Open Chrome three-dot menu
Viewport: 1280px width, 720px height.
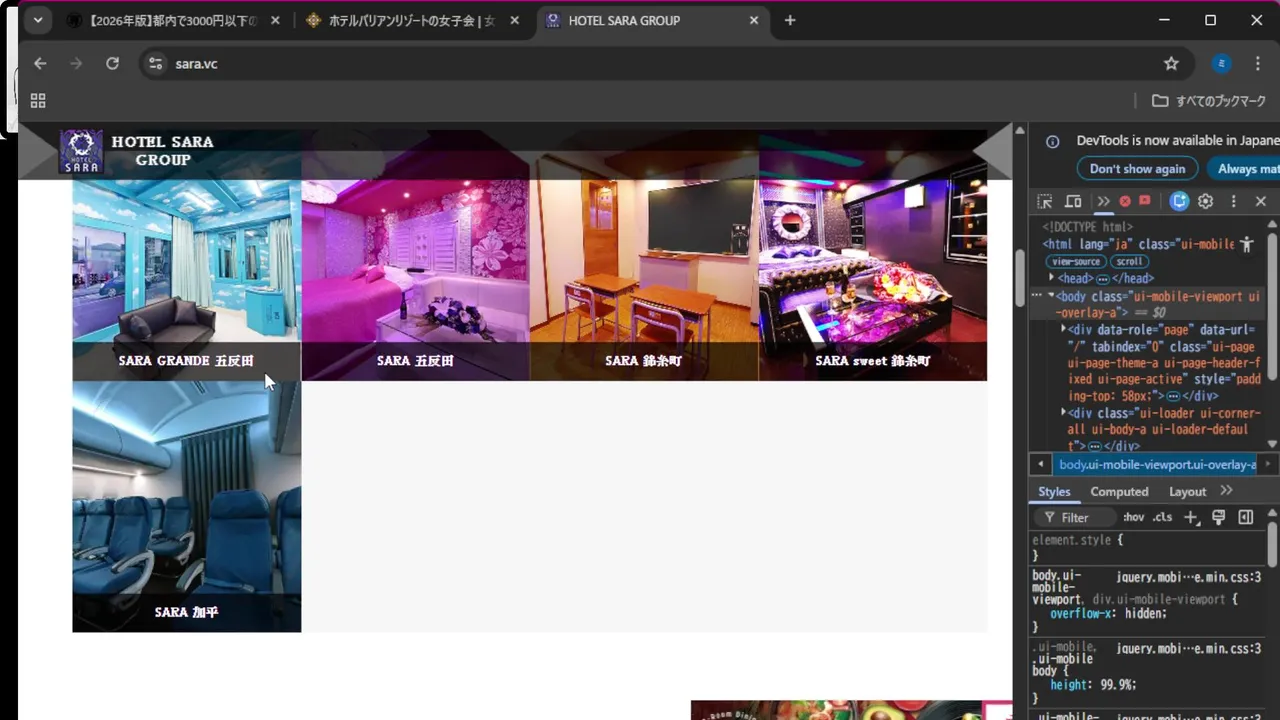(x=1258, y=64)
